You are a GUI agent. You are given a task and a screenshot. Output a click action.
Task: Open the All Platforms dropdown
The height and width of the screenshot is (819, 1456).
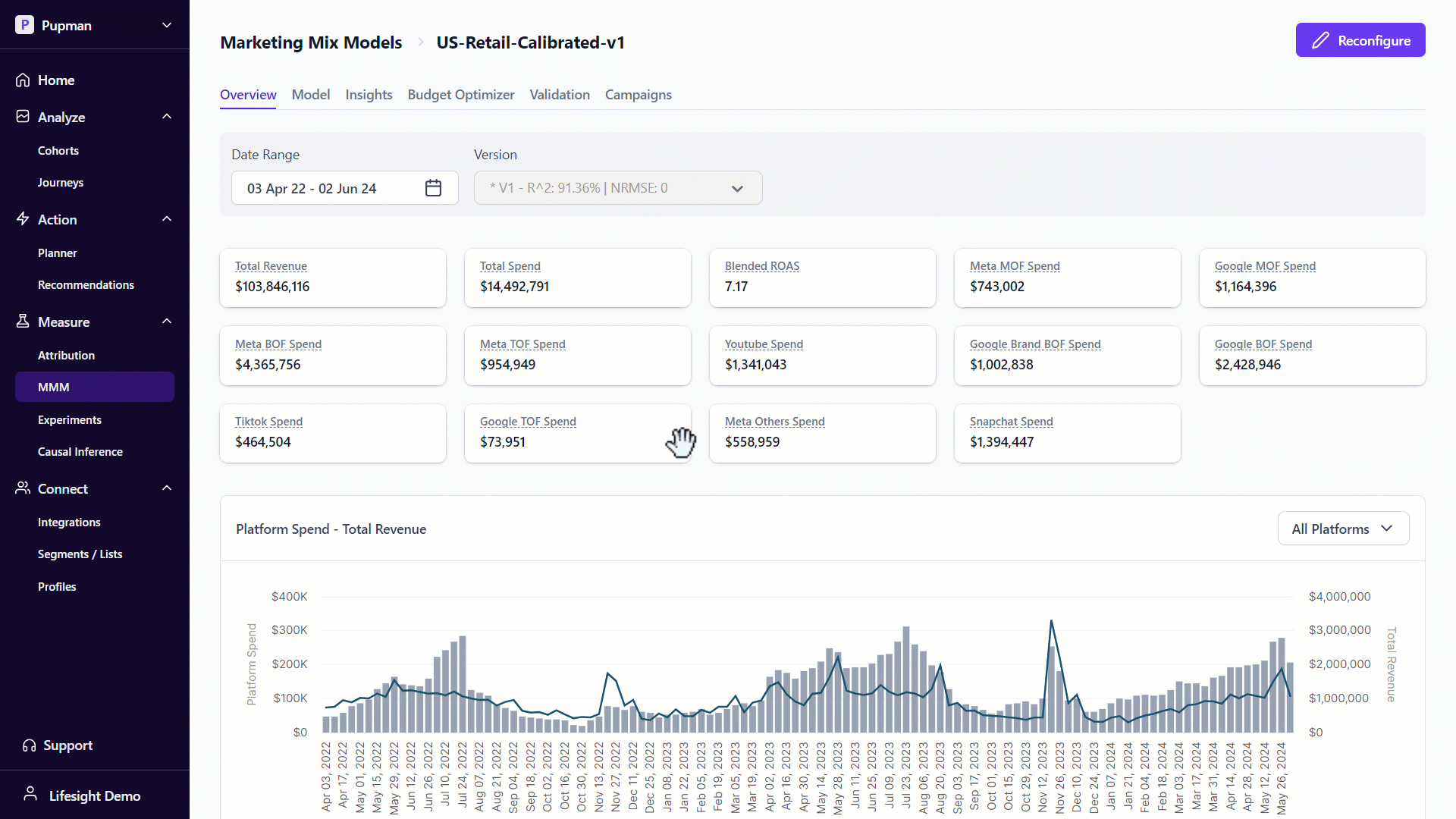point(1344,529)
